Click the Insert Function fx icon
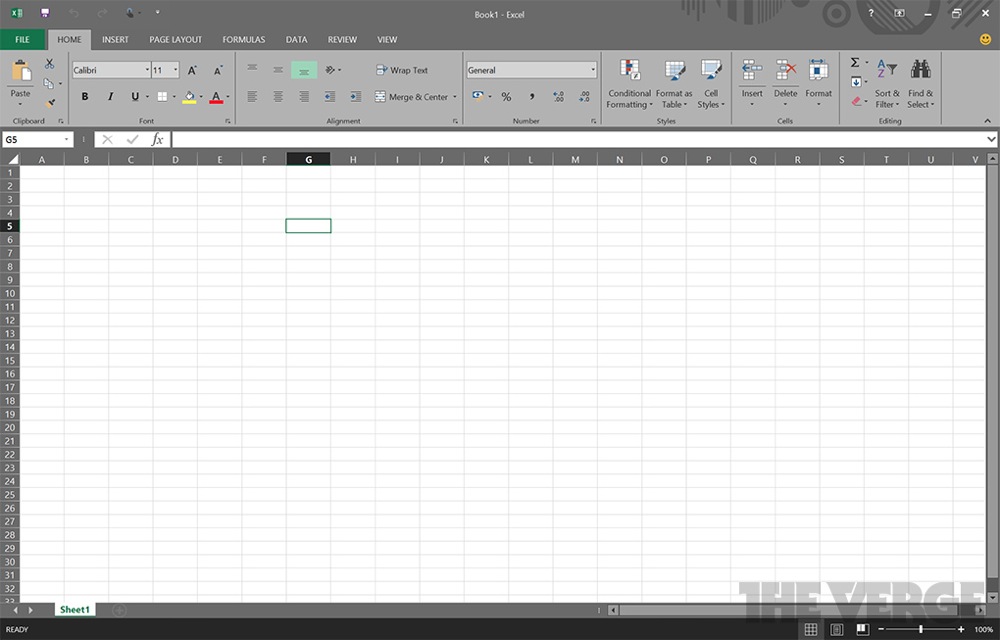The image size is (1000, 640). click(x=157, y=140)
